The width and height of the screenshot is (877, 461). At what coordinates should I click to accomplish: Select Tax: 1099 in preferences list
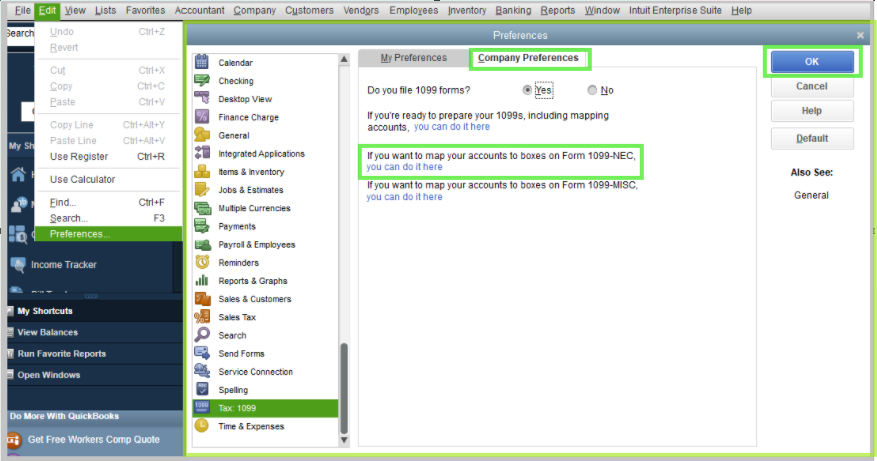point(265,408)
